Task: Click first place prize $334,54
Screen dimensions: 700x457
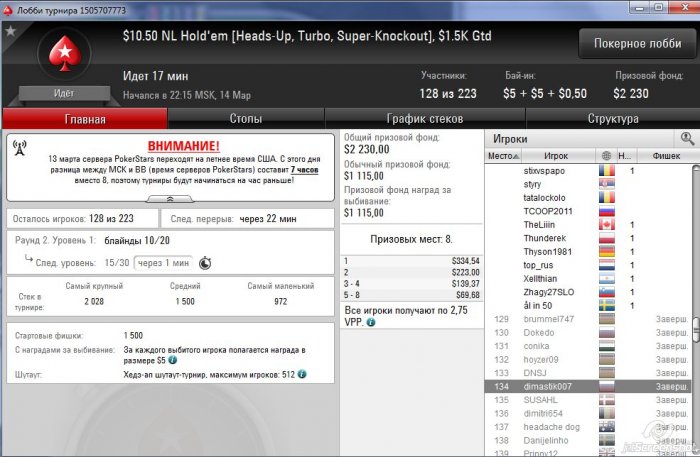Action: (465, 261)
